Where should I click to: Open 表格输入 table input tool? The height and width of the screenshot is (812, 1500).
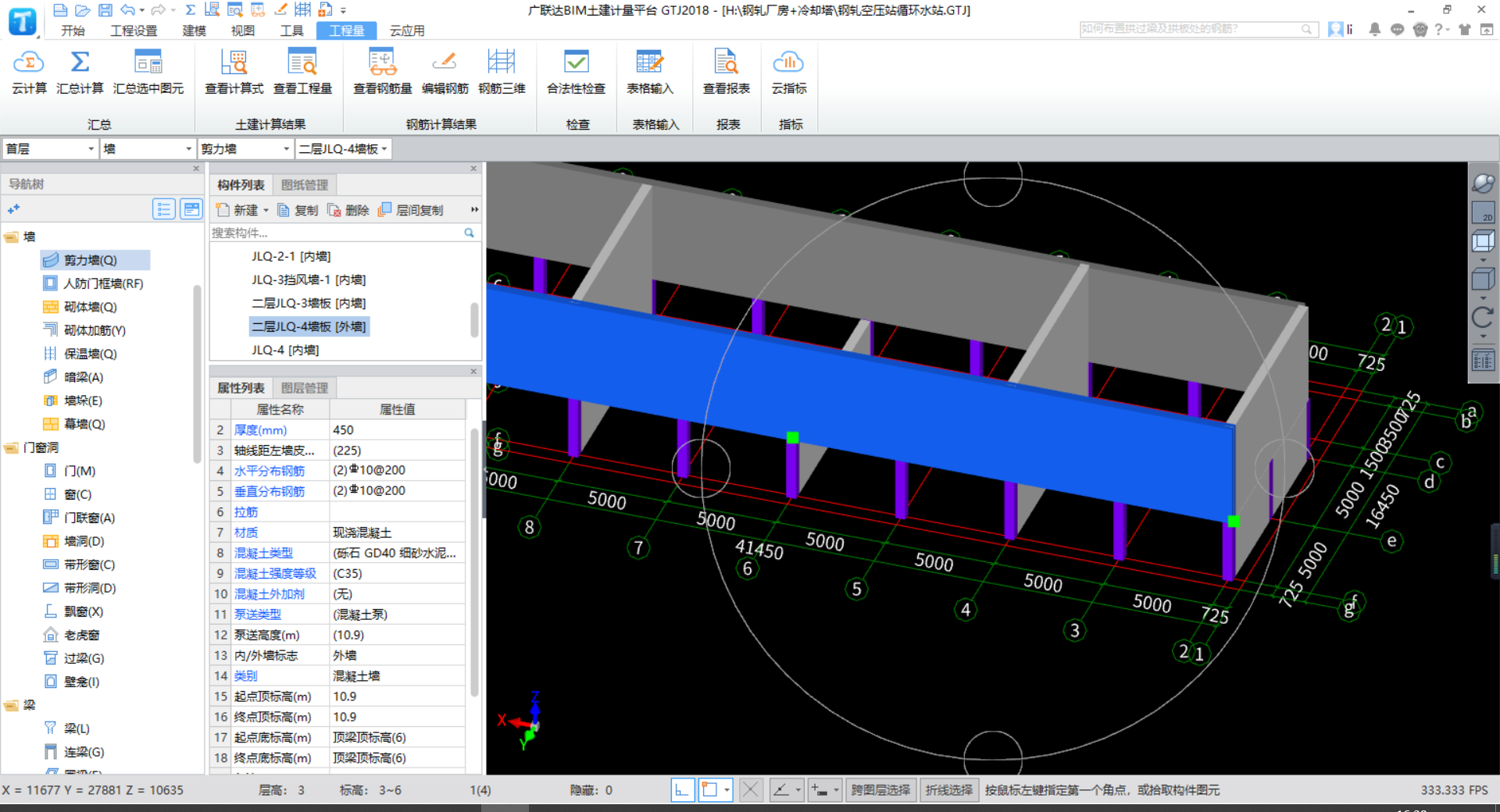(x=649, y=72)
